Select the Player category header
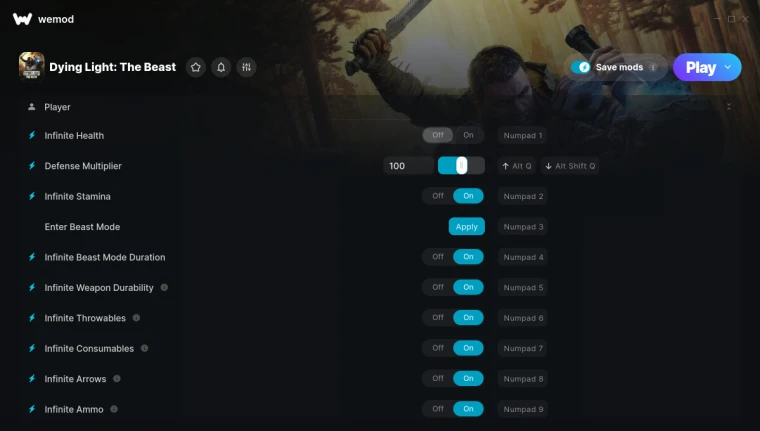Screen dimensions: 760x431 coord(57,107)
